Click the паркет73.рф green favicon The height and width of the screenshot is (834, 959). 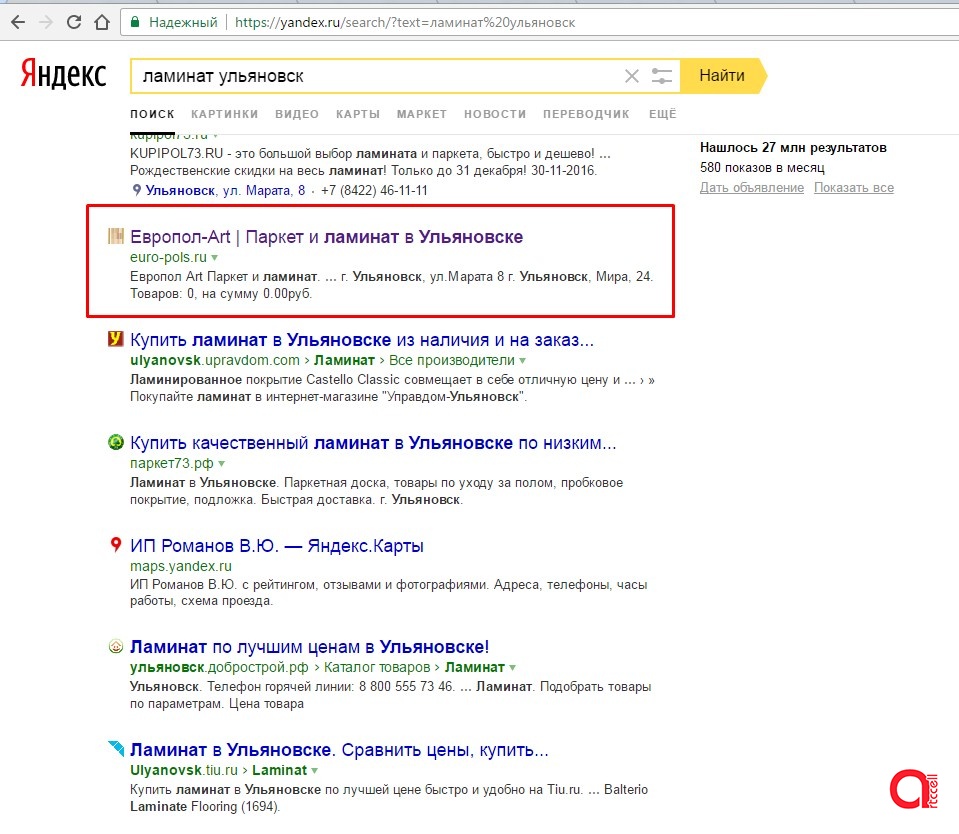tap(116, 441)
